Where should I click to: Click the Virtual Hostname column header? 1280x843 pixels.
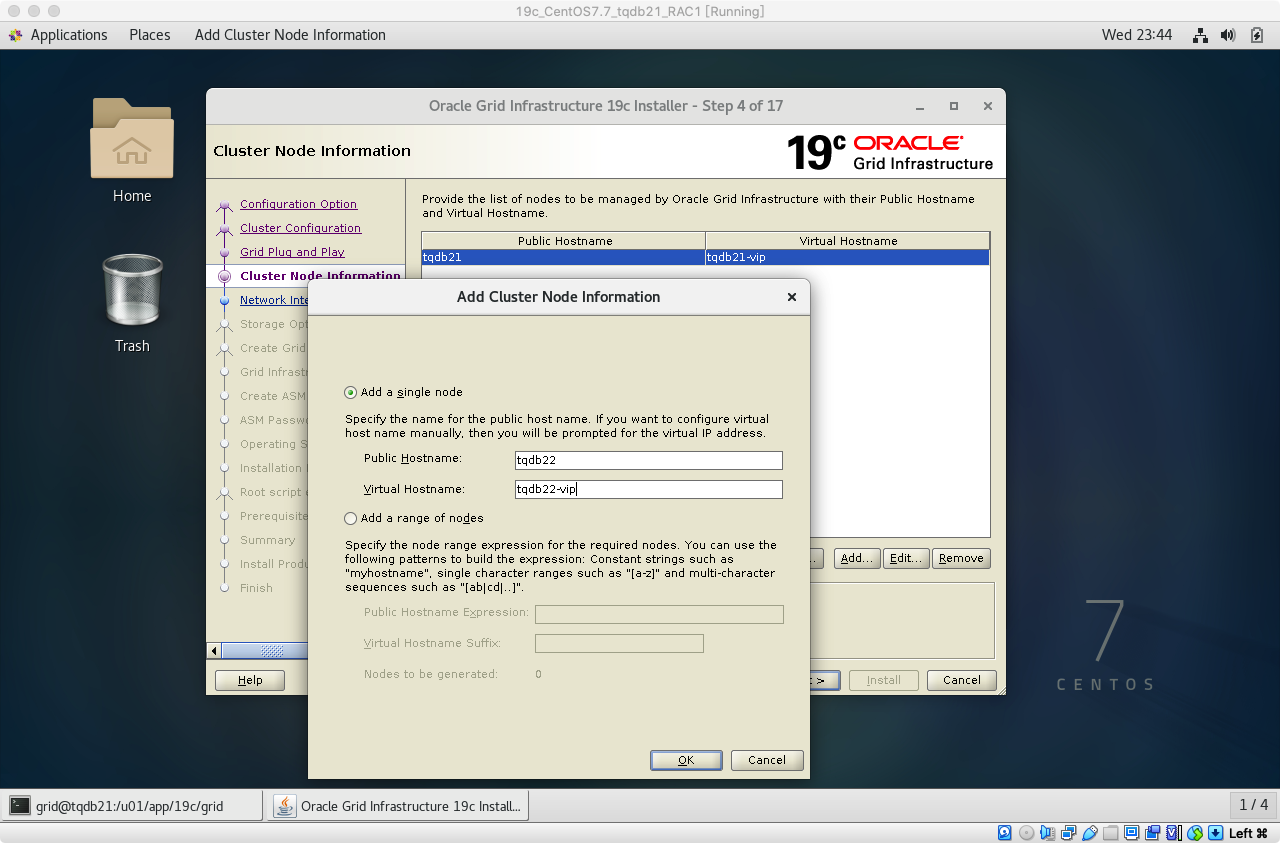[848, 241]
